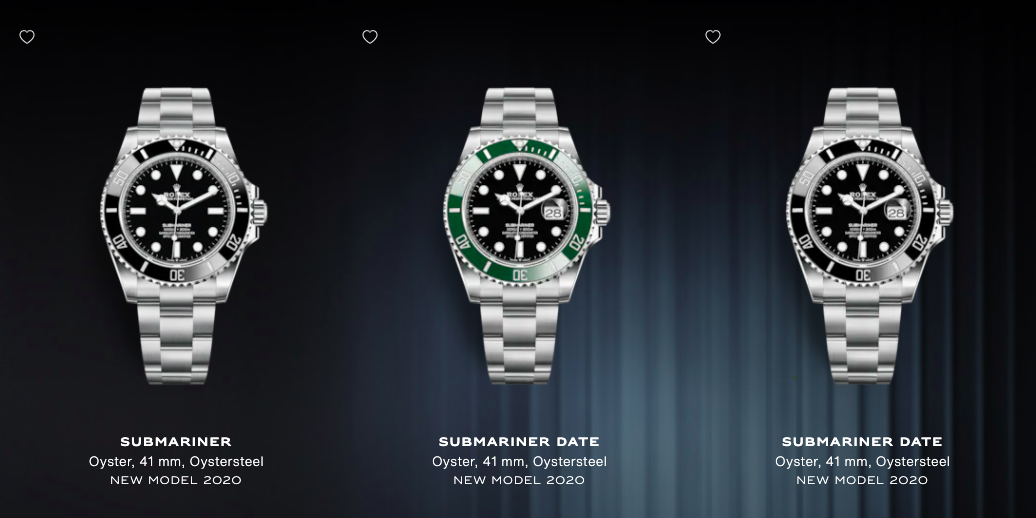
Task: Click NEW MODEL 2020 under black-bezel date watch
Action: tap(862, 480)
